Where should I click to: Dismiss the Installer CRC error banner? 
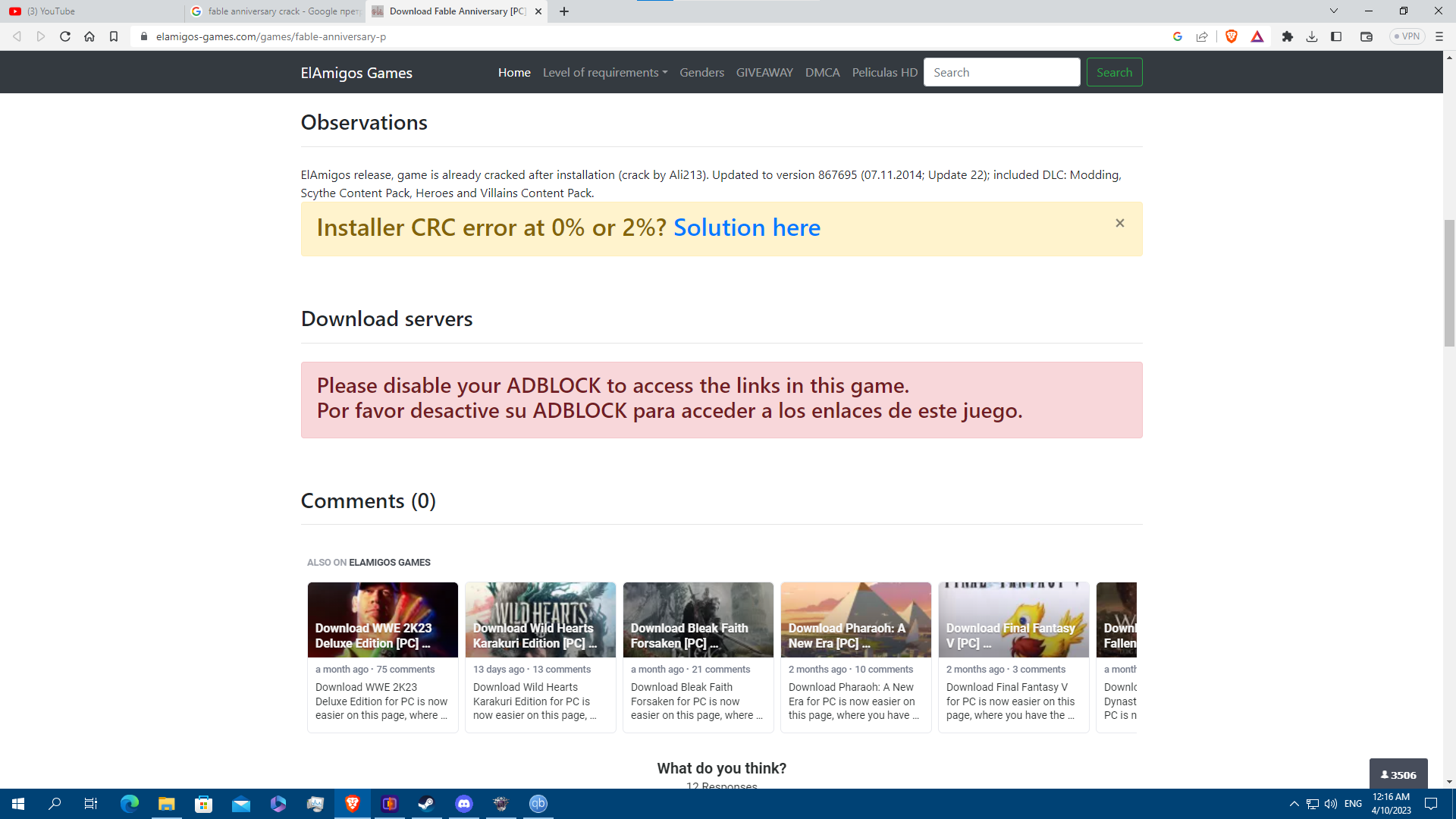point(1120,222)
